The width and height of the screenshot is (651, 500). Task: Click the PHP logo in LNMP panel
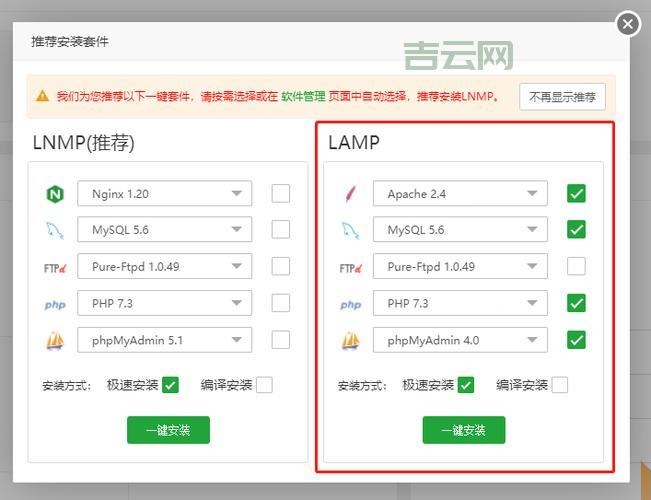pos(55,305)
